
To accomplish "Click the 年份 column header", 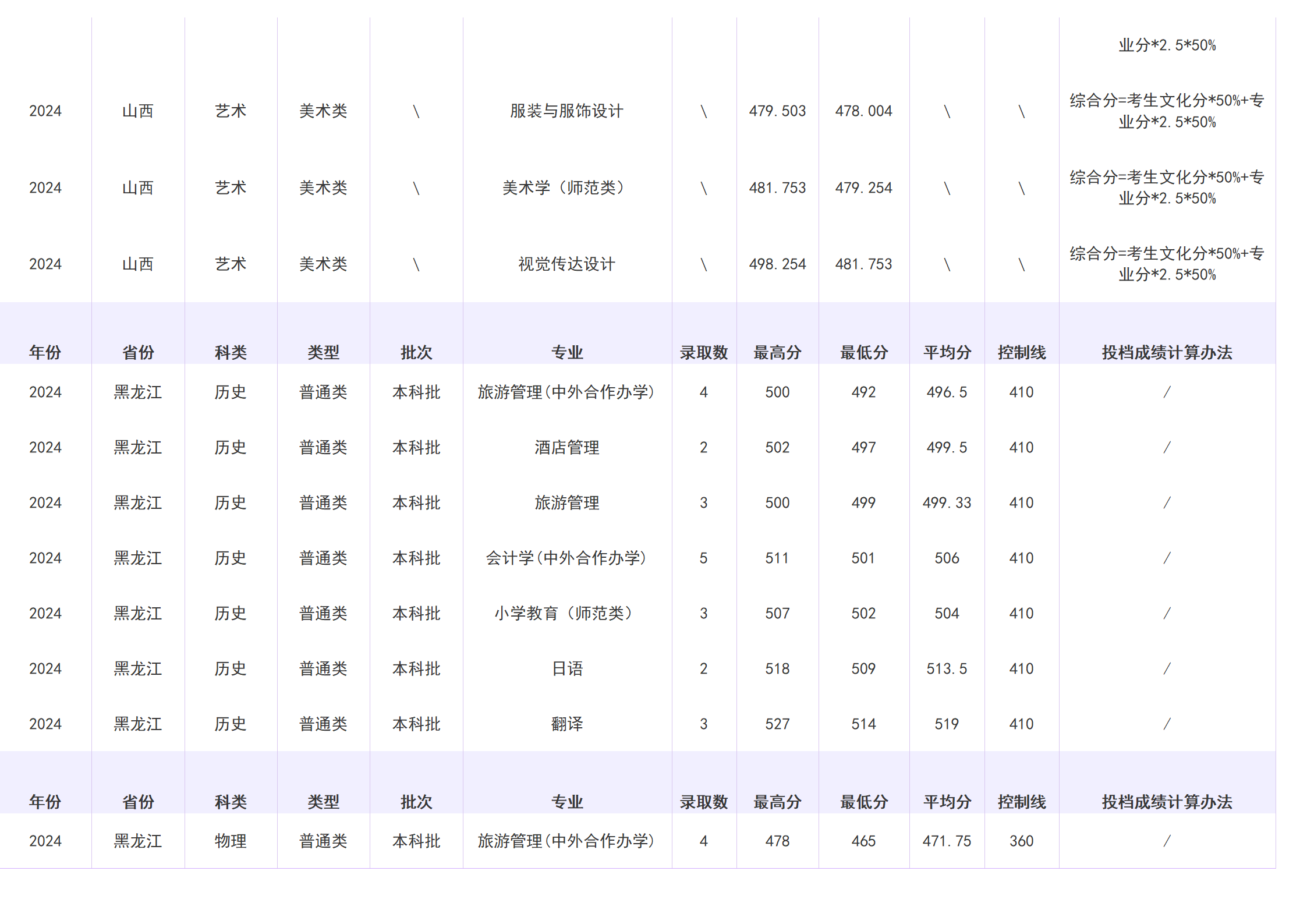I will (45, 352).
